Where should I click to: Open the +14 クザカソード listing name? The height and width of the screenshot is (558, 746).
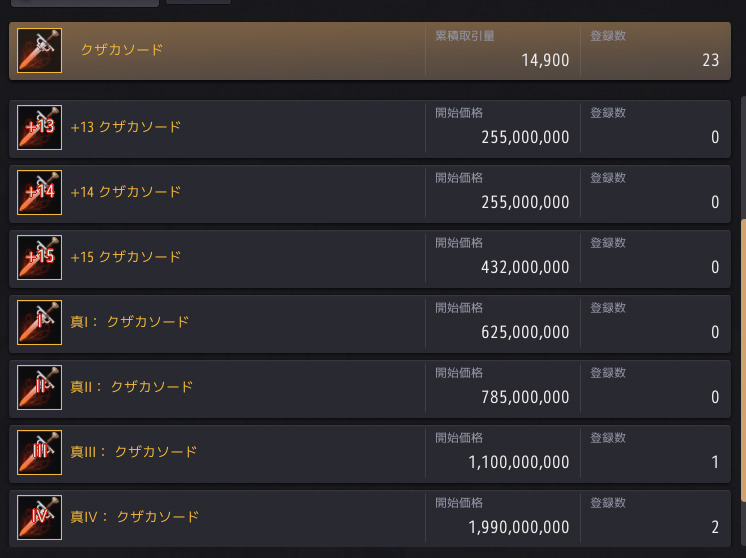tap(126, 192)
